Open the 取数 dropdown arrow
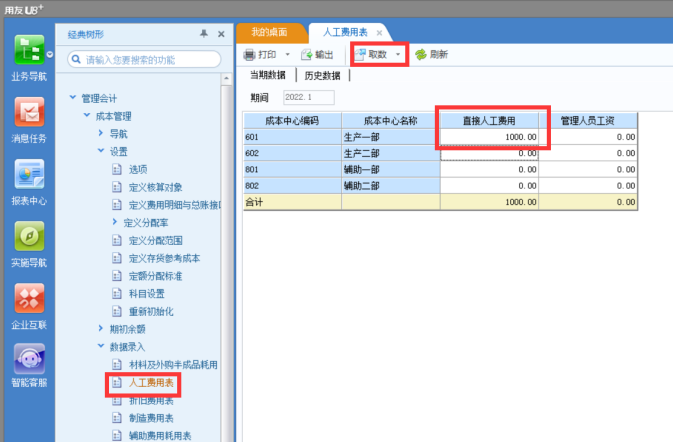The image size is (673, 443). (398, 54)
